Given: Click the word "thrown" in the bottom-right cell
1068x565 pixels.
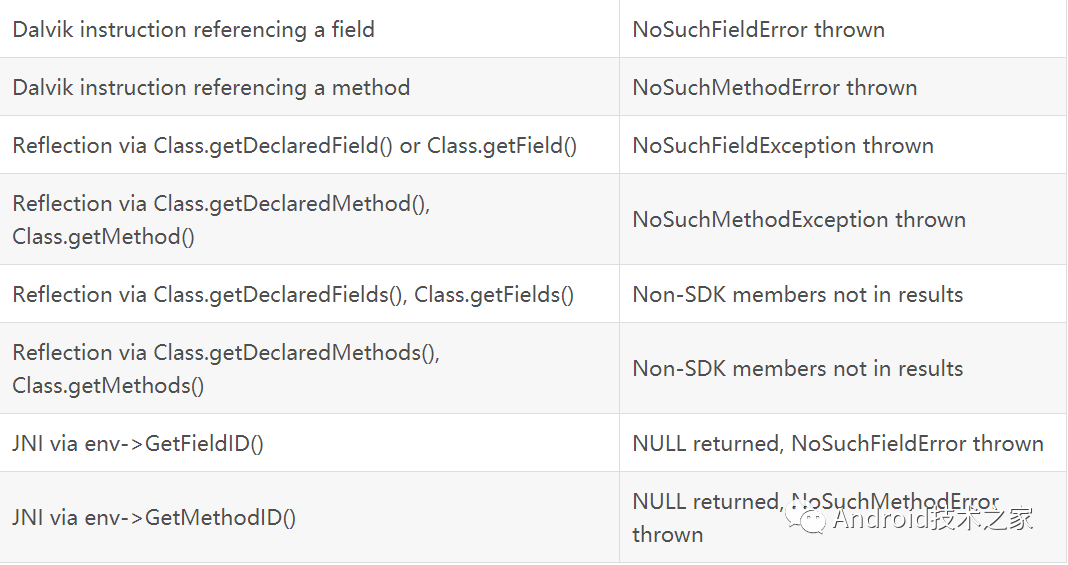Looking at the screenshot, I should point(667,534).
